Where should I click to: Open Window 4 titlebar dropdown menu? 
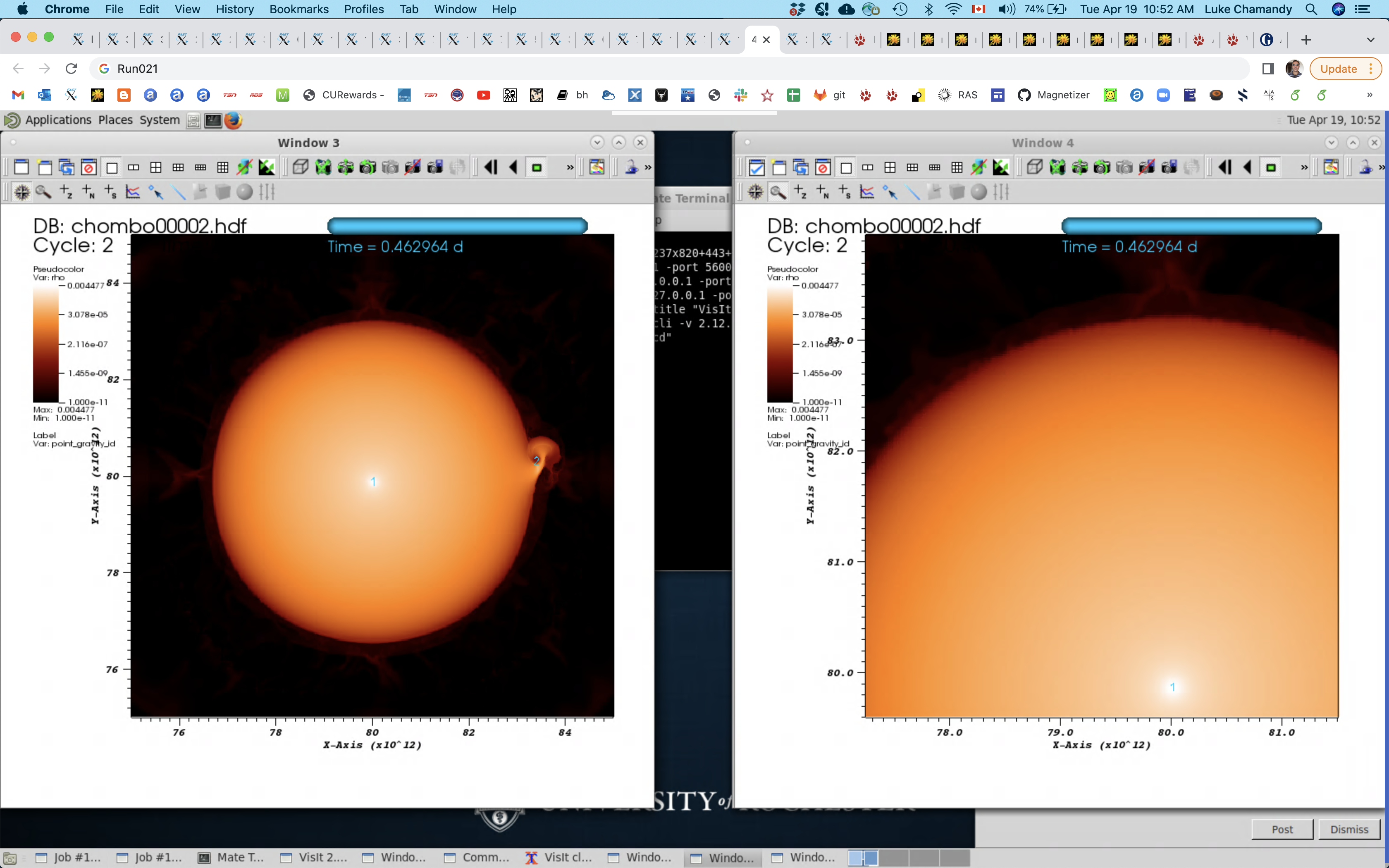(x=1331, y=142)
